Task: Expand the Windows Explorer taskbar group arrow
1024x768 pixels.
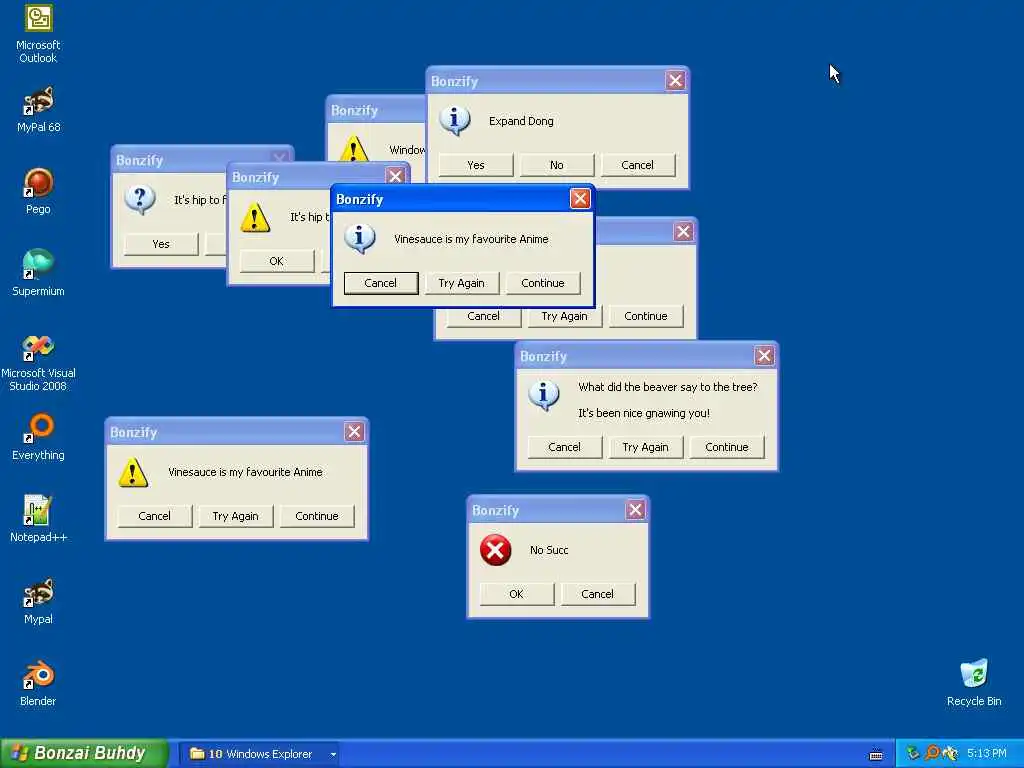Action: [x=333, y=754]
